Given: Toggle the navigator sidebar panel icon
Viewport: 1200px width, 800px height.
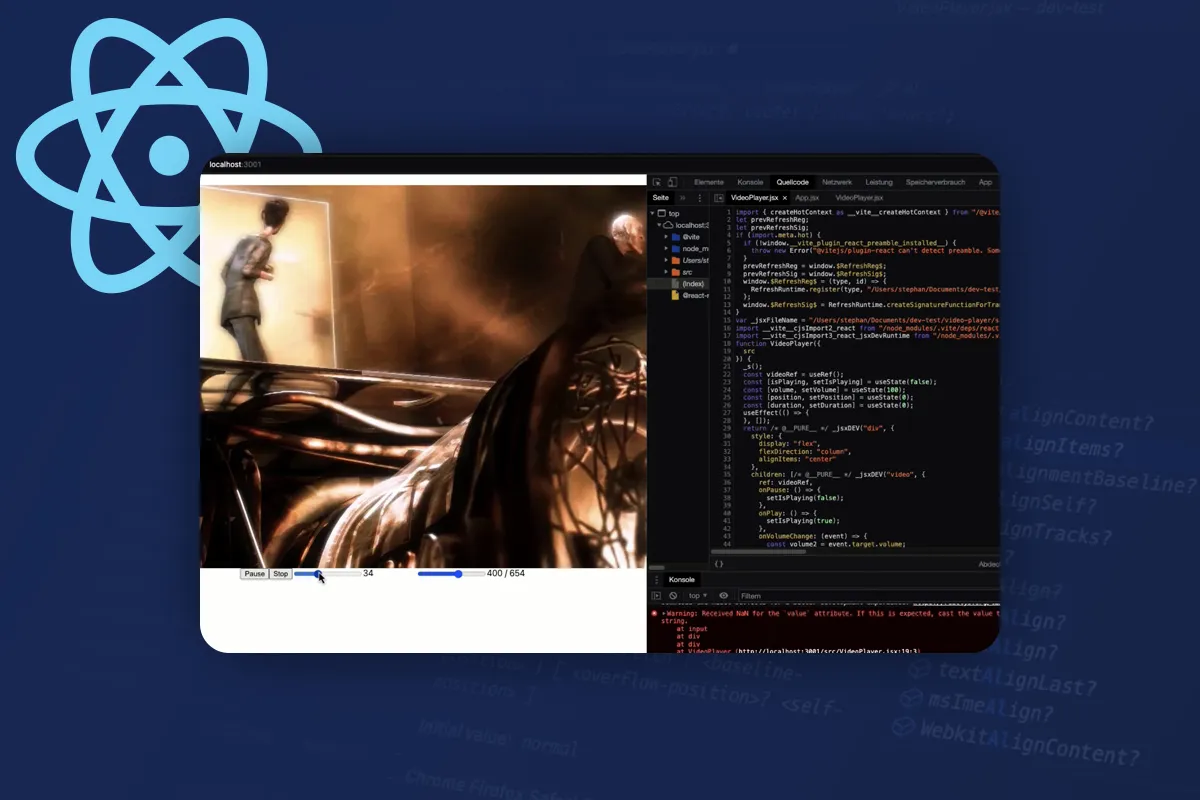Looking at the screenshot, I should (719, 198).
